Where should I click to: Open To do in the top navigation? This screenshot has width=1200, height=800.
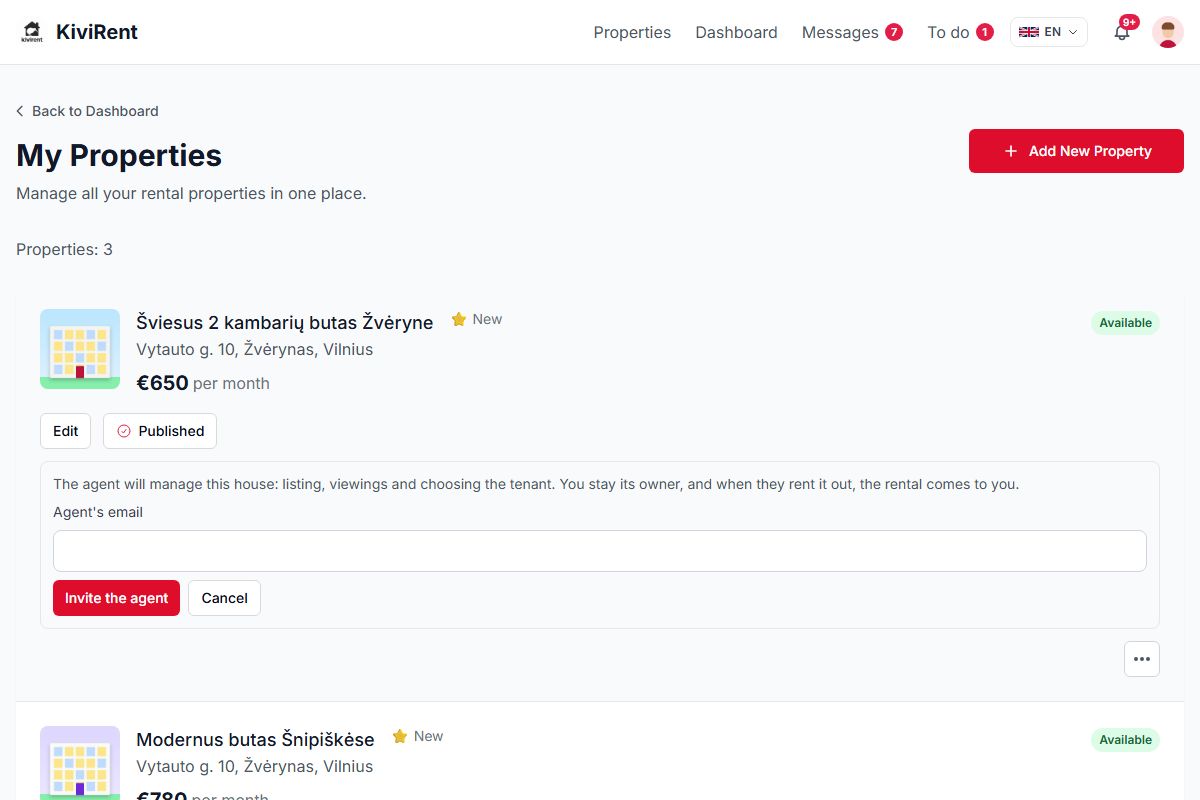(x=948, y=32)
